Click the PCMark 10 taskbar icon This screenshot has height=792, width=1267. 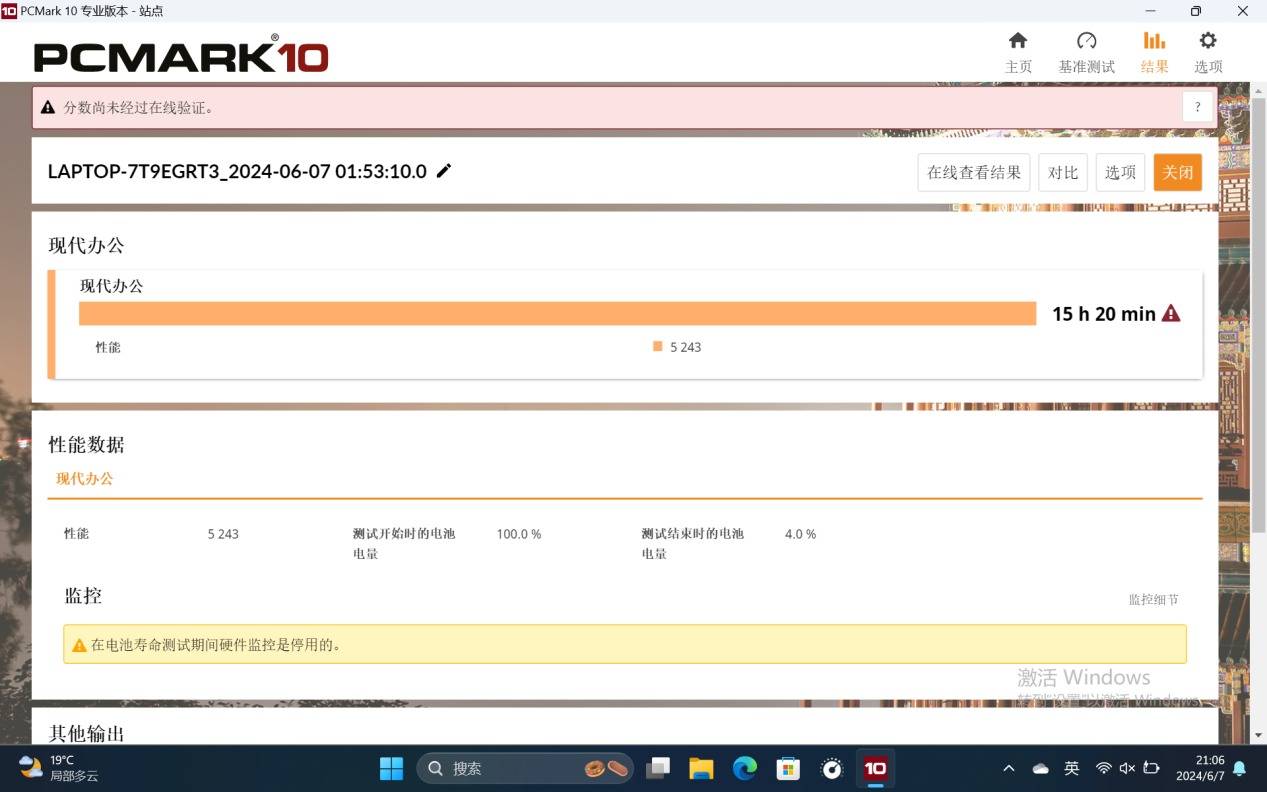click(875, 768)
